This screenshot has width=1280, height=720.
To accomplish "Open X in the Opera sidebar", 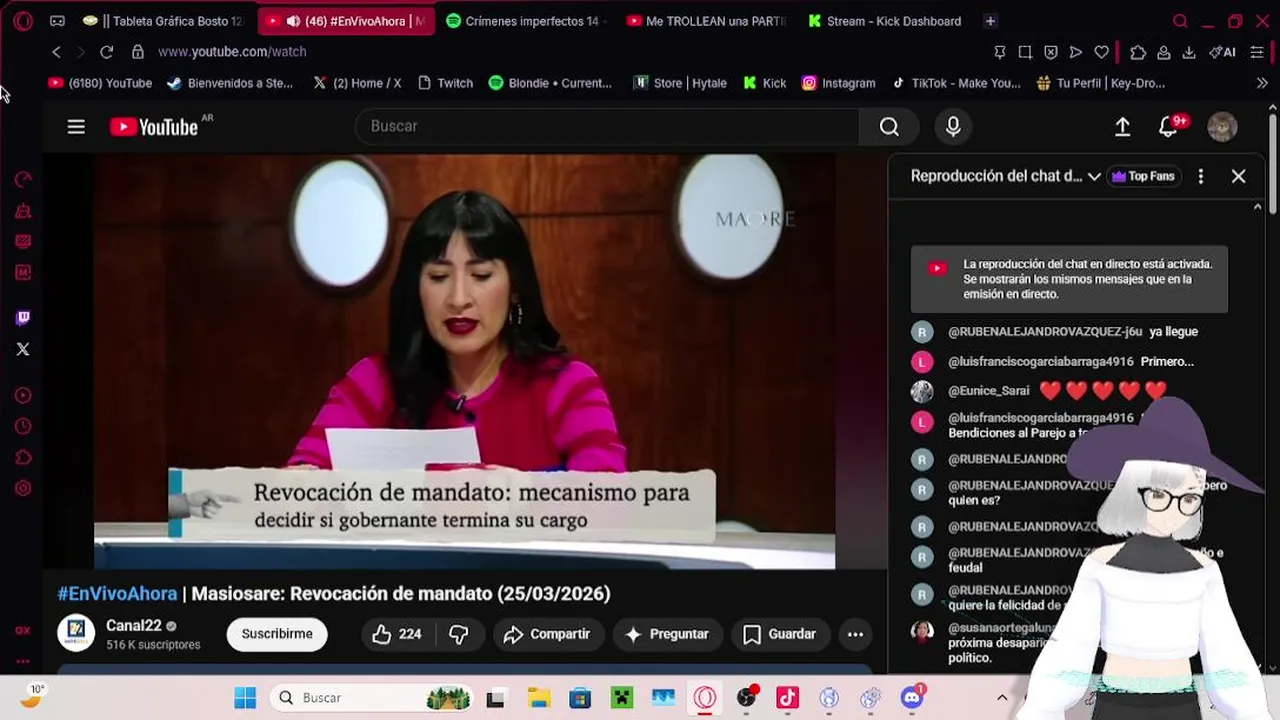I will [23, 349].
